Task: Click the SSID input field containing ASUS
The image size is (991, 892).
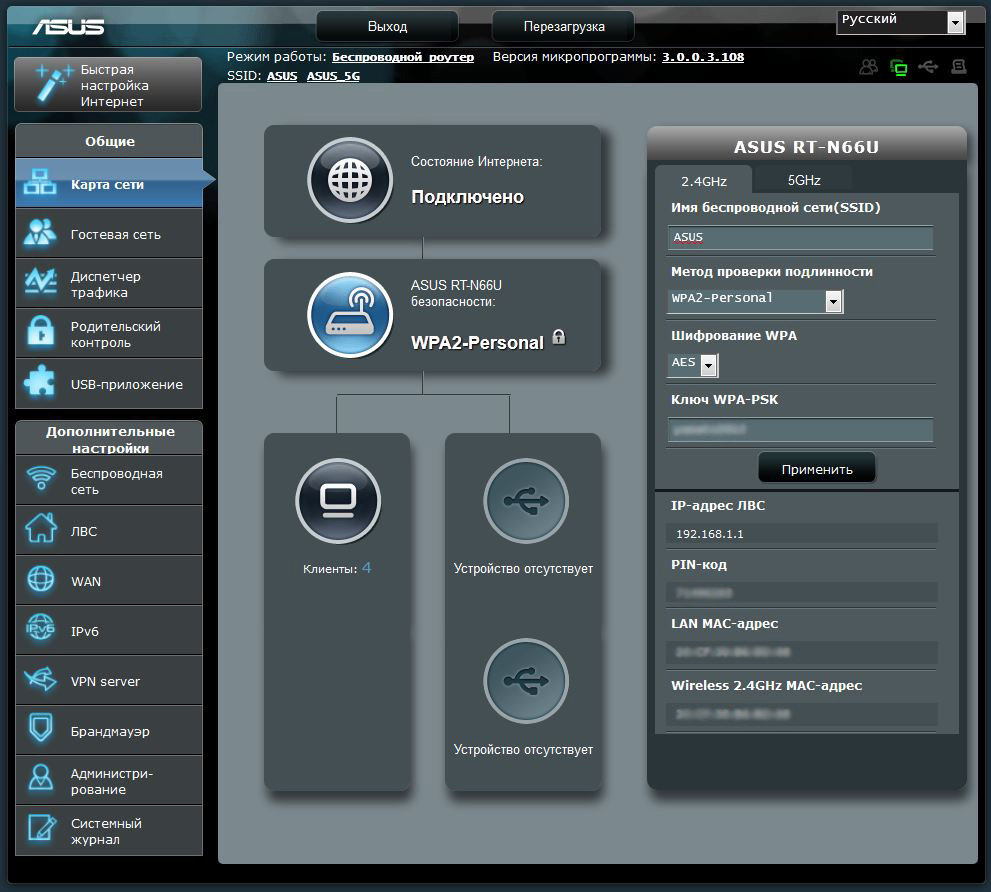Action: [800, 237]
